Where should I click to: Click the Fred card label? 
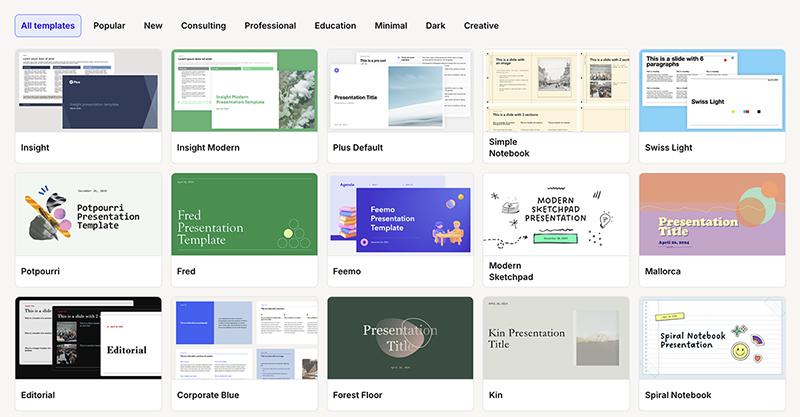[x=186, y=272]
